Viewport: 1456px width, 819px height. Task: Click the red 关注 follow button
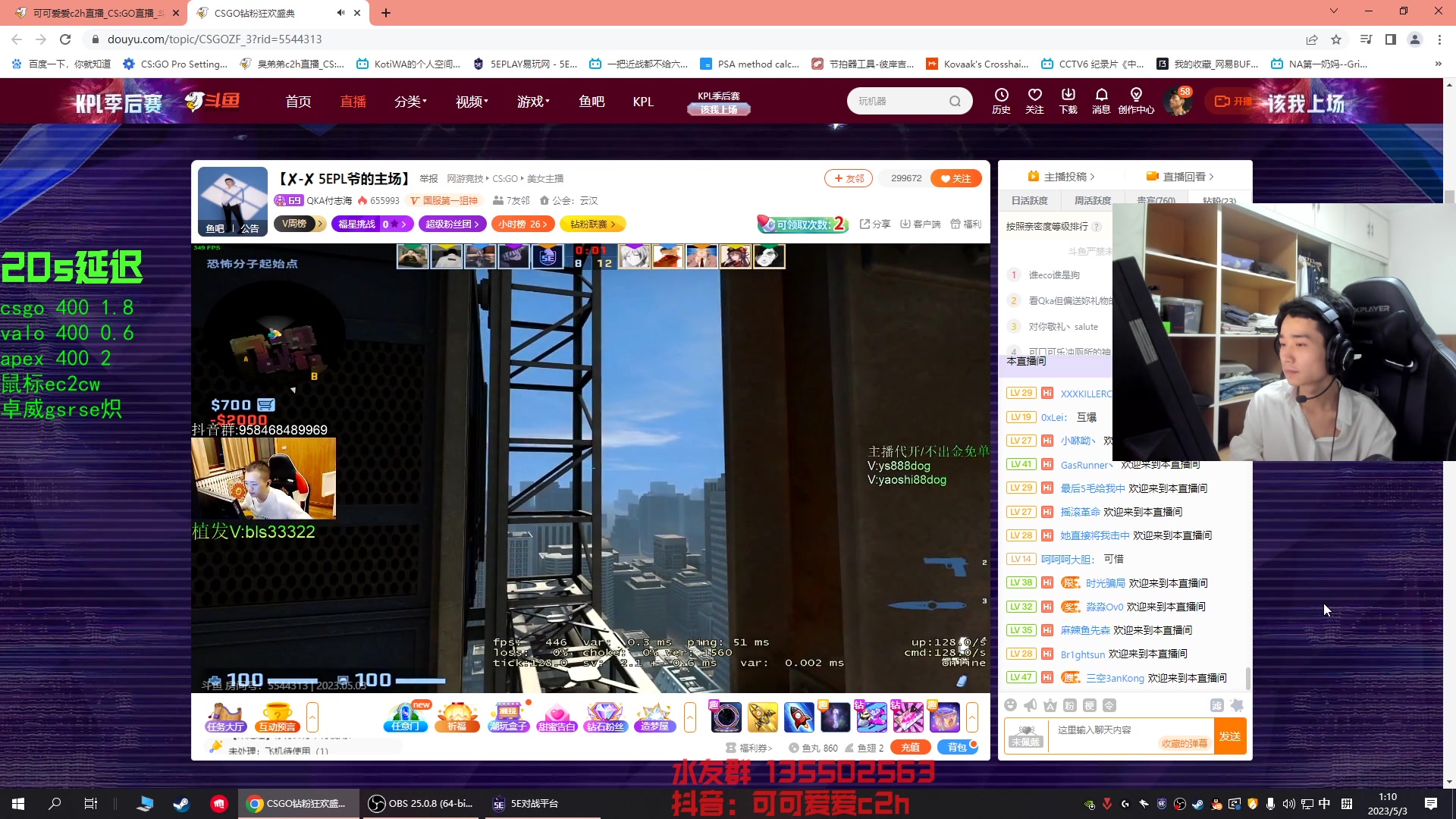955,177
